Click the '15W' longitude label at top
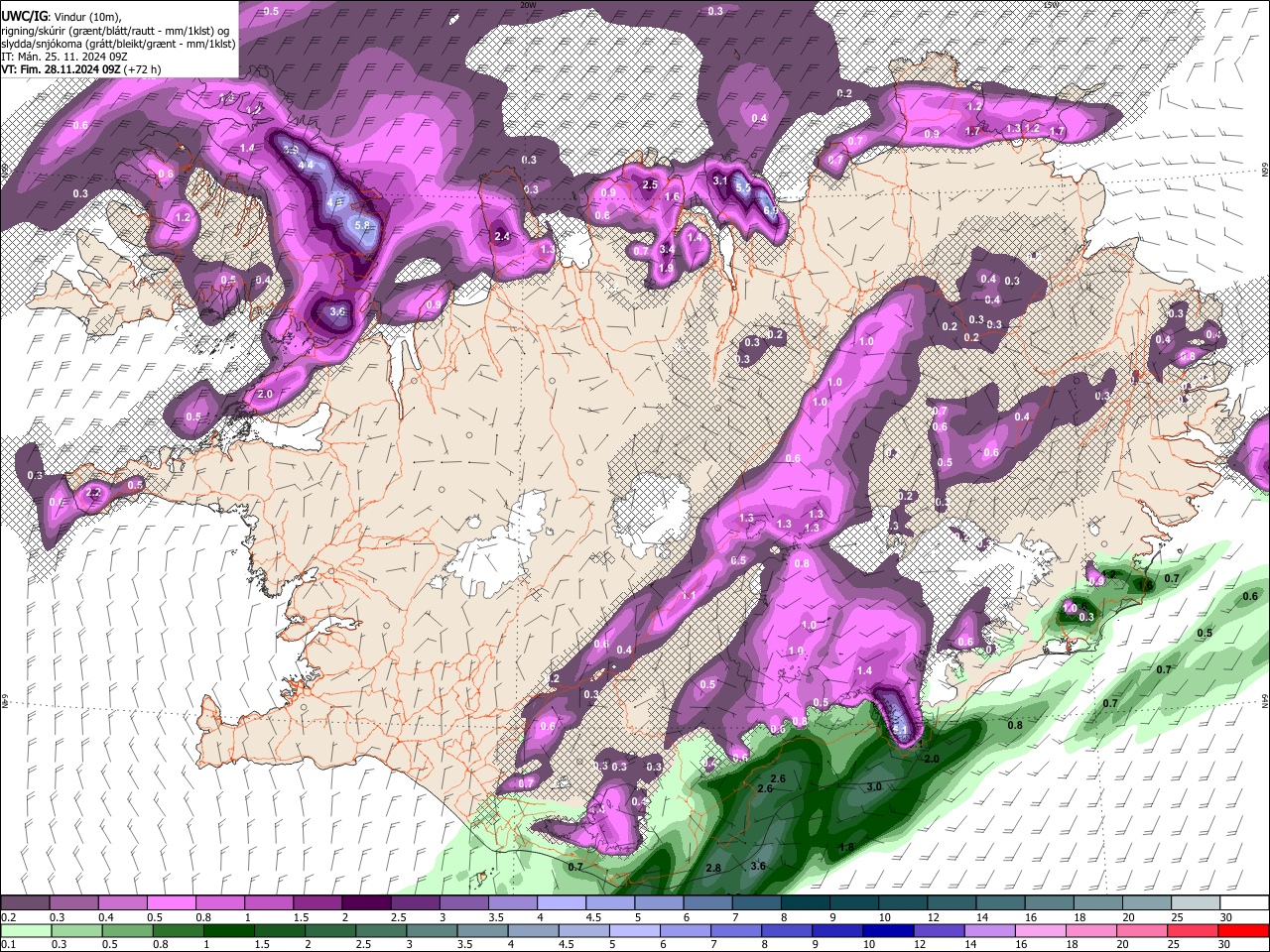 1051,5
